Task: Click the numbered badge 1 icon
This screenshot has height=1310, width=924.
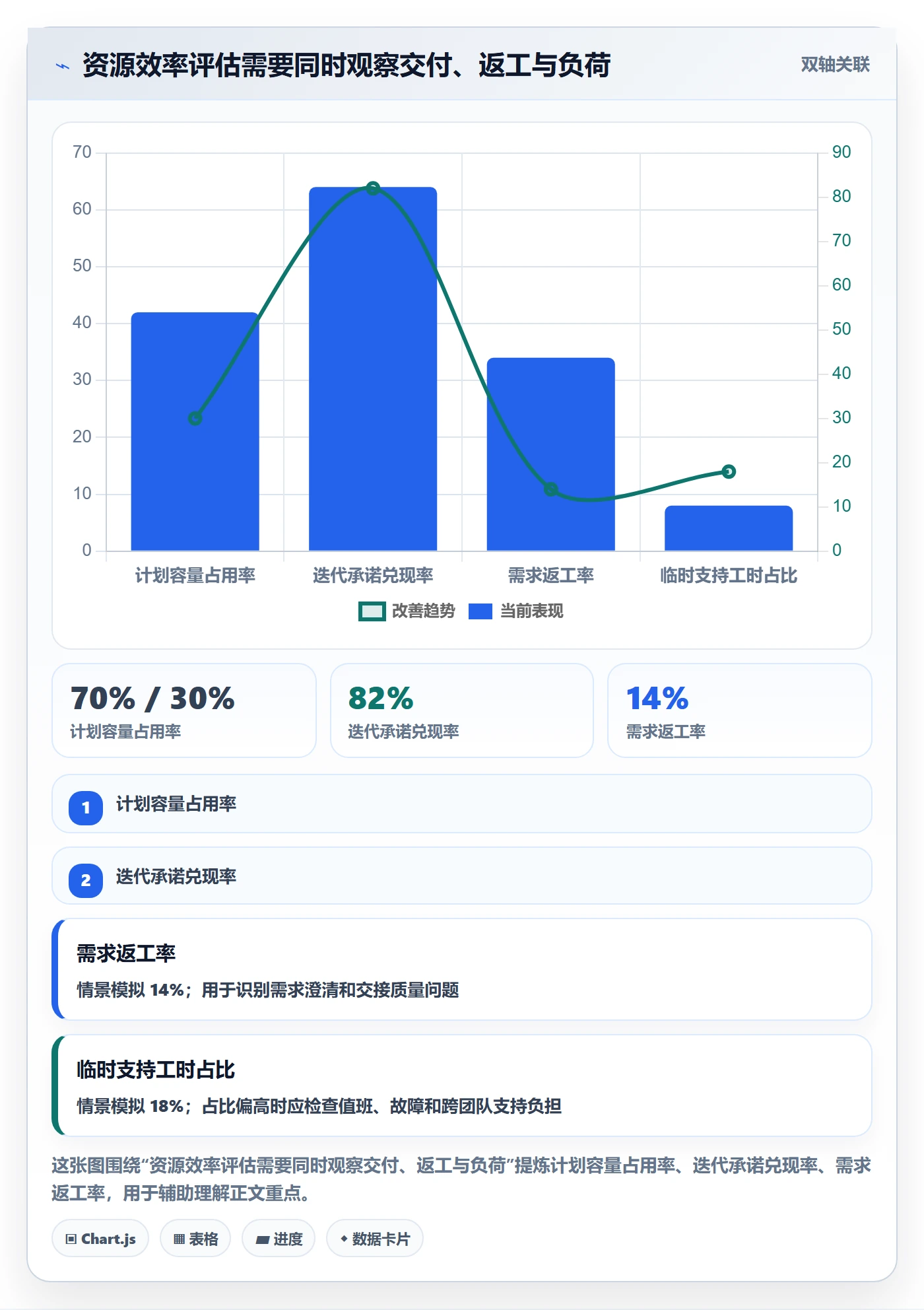Action: click(86, 808)
